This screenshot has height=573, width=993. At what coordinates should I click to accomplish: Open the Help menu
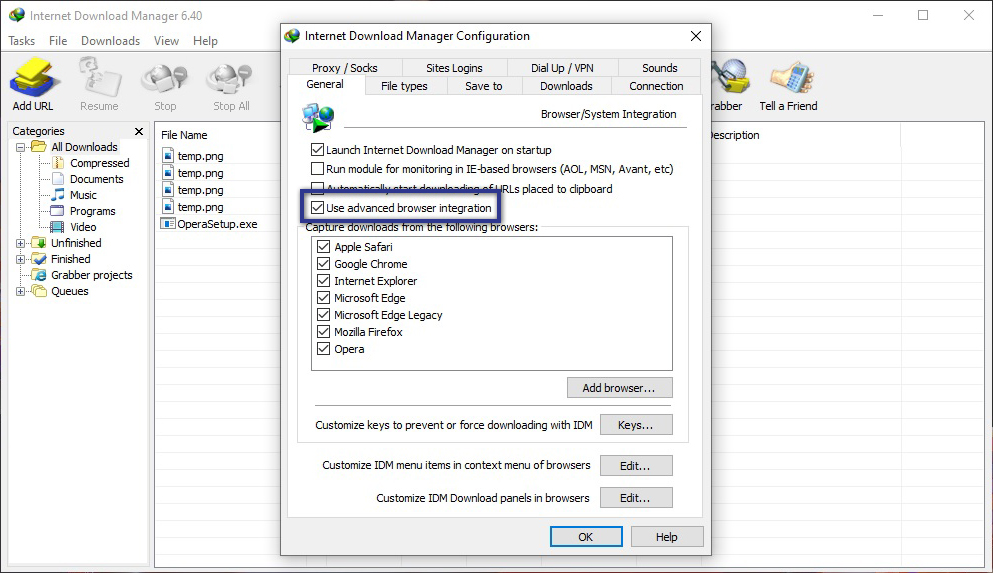click(205, 41)
